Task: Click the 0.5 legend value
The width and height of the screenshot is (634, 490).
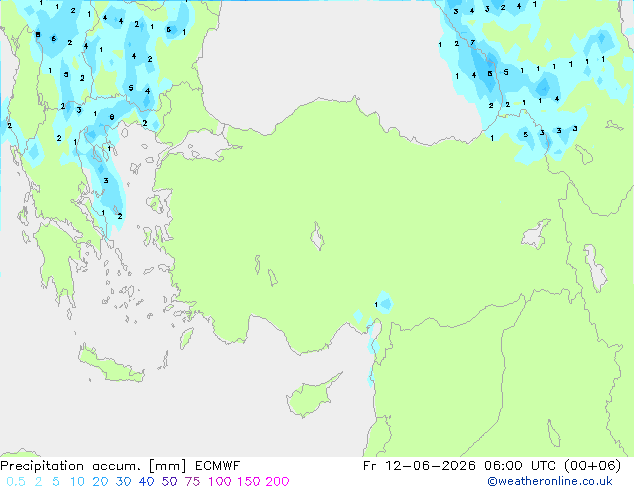Action: pyautogui.click(x=16, y=482)
